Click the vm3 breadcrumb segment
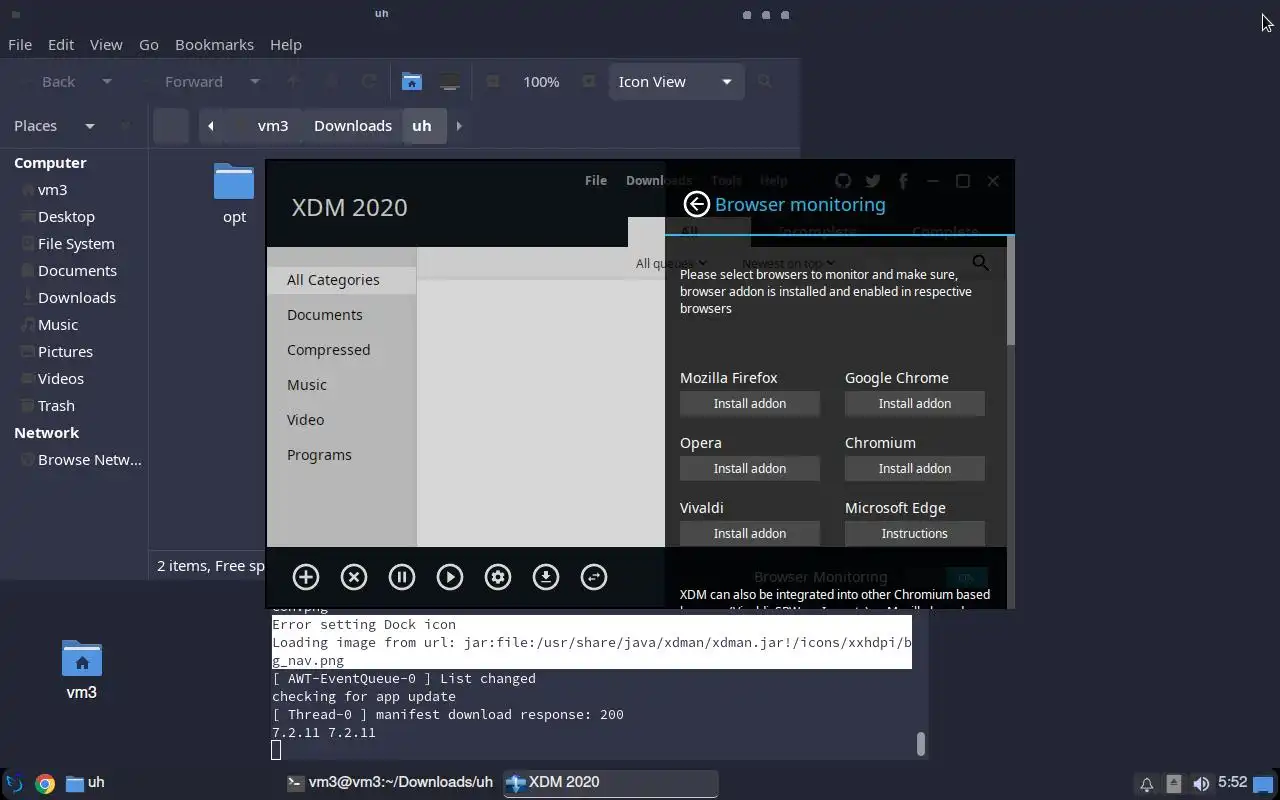 click(x=272, y=126)
